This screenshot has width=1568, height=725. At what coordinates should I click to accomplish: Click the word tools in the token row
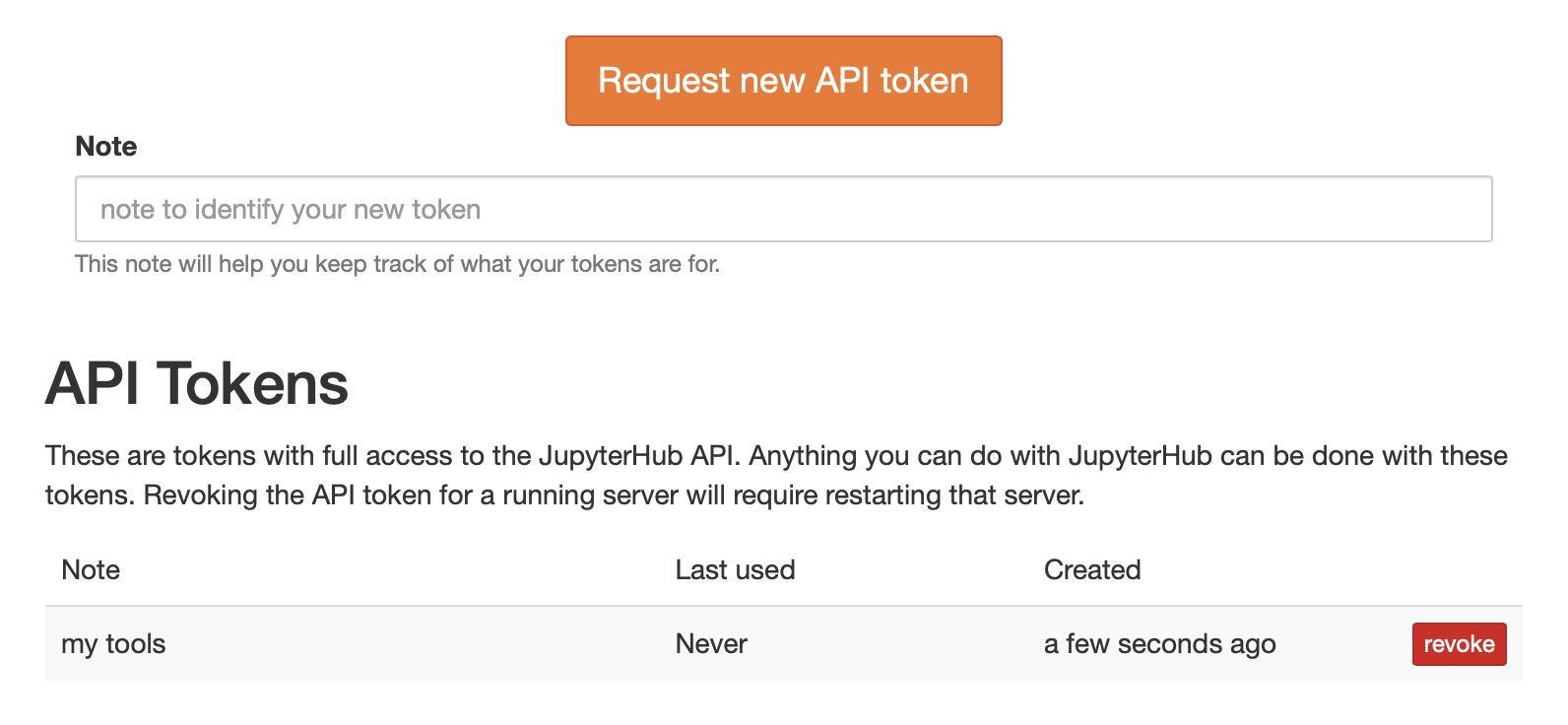pyautogui.click(x=136, y=644)
